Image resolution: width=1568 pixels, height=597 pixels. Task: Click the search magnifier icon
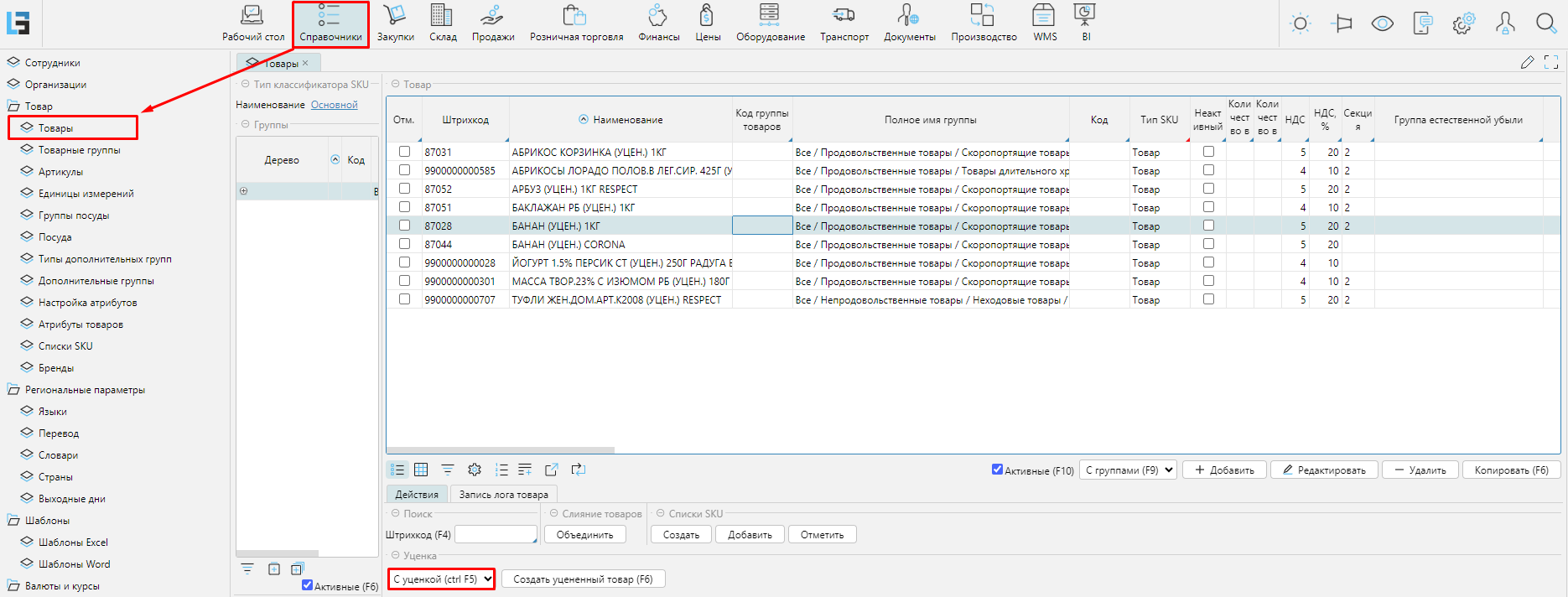click(1546, 23)
